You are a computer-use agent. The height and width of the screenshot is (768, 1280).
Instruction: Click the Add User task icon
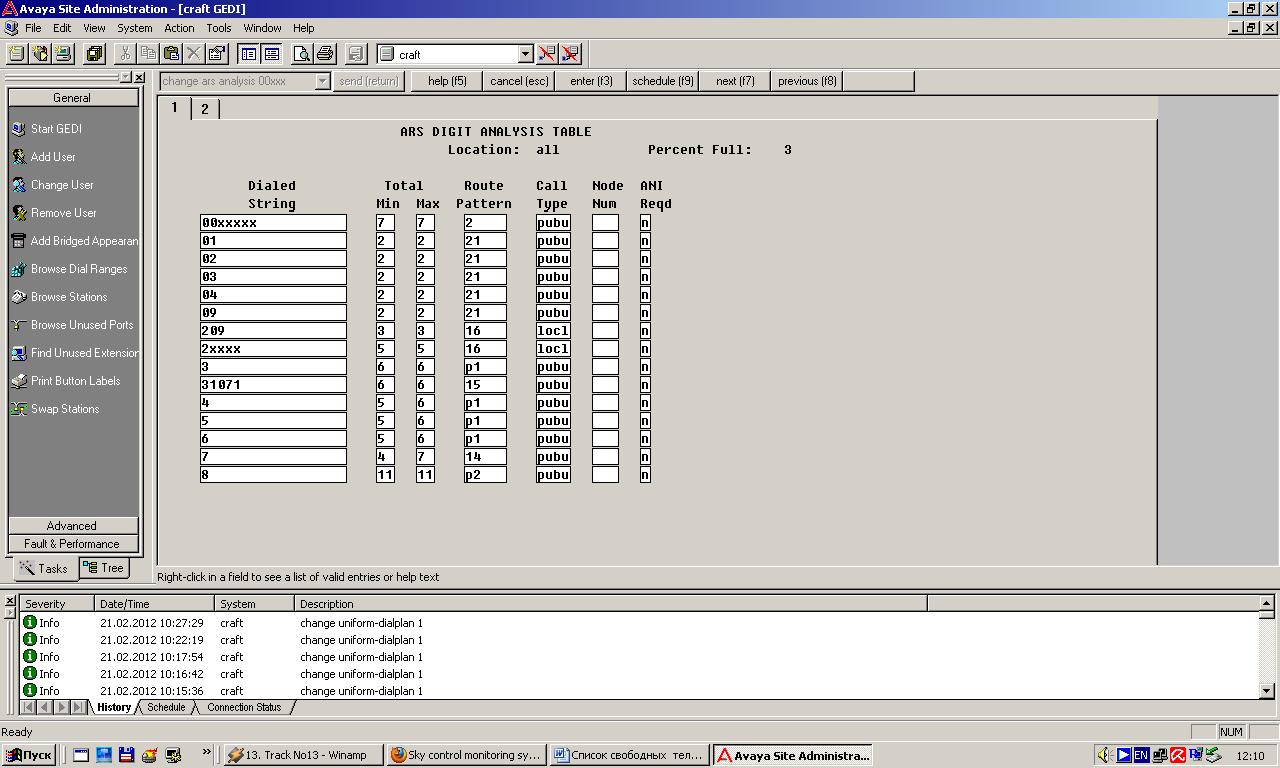tap(18, 157)
